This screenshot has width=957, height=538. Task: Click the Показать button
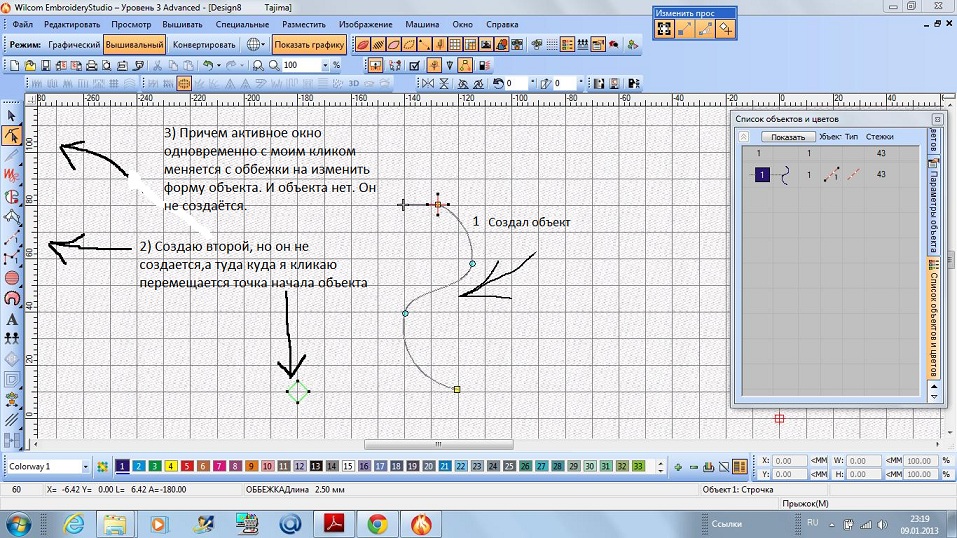pyautogui.click(x=787, y=137)
